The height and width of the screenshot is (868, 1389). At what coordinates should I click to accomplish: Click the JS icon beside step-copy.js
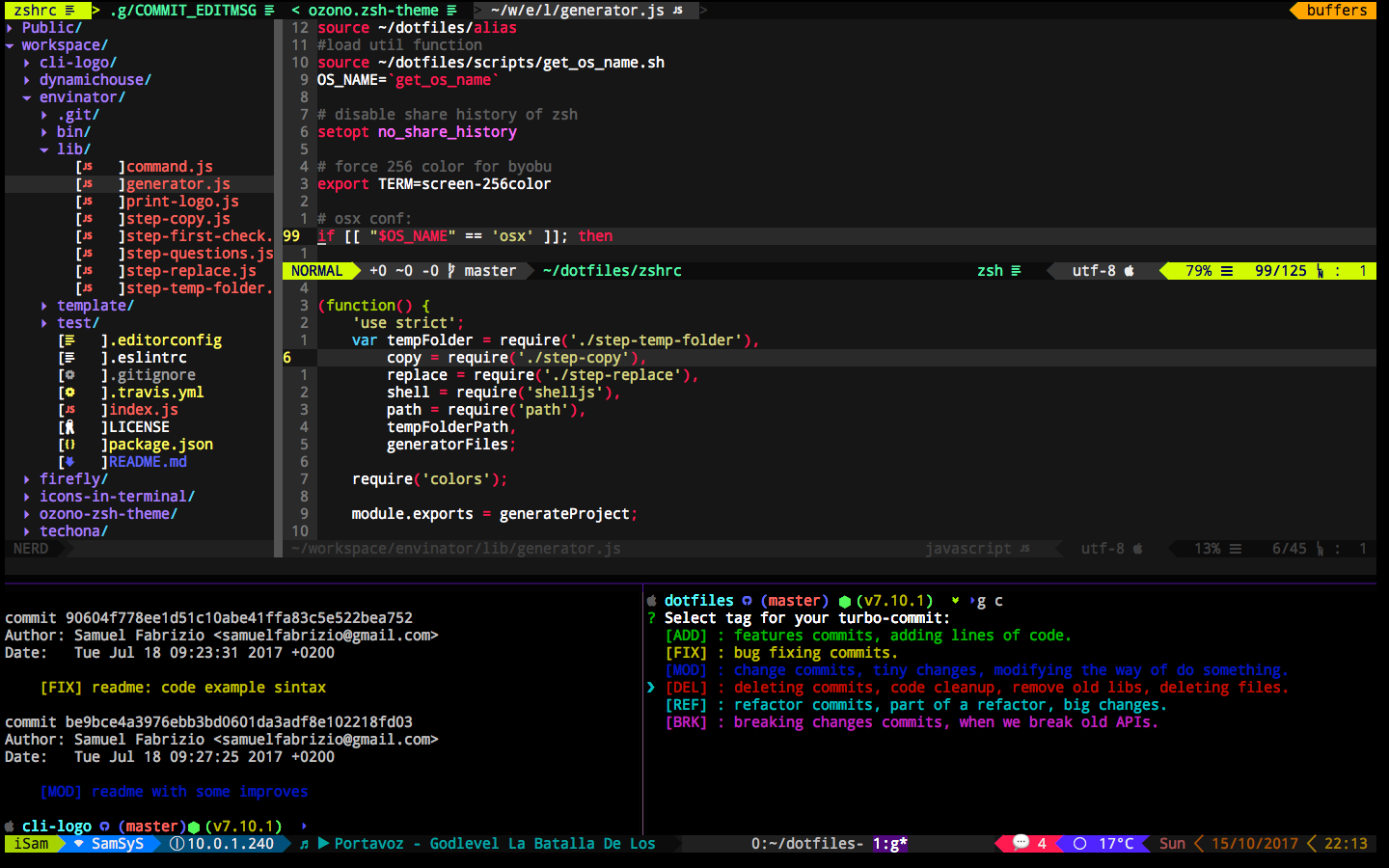87,219
